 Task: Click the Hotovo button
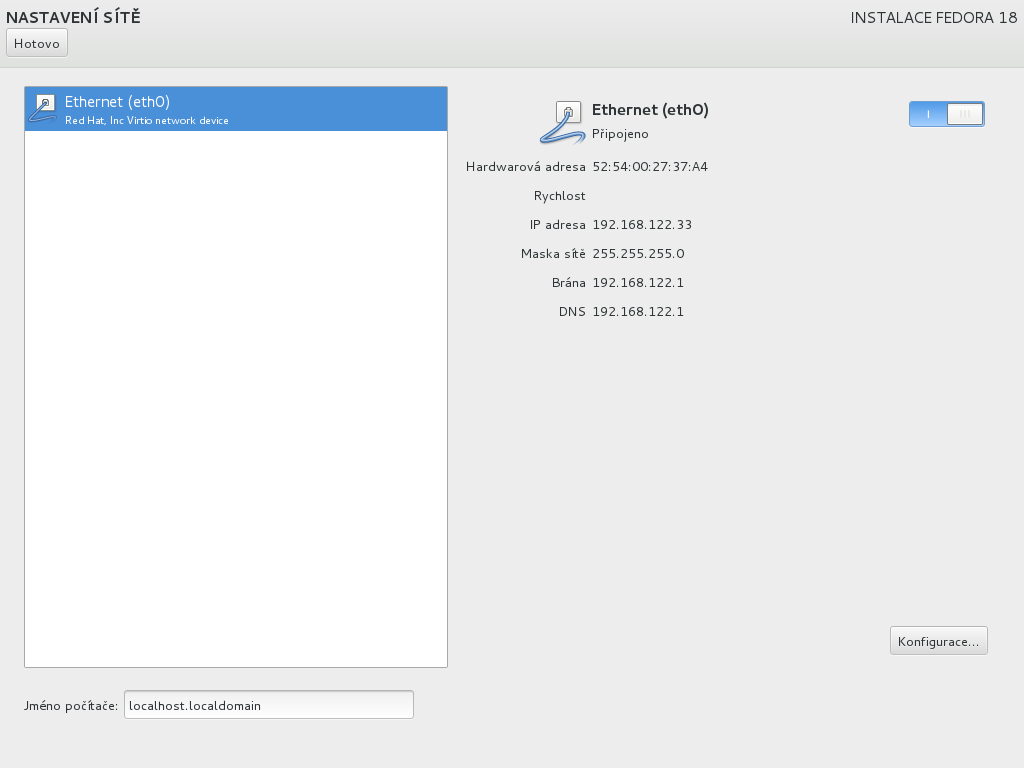[37, 43]
